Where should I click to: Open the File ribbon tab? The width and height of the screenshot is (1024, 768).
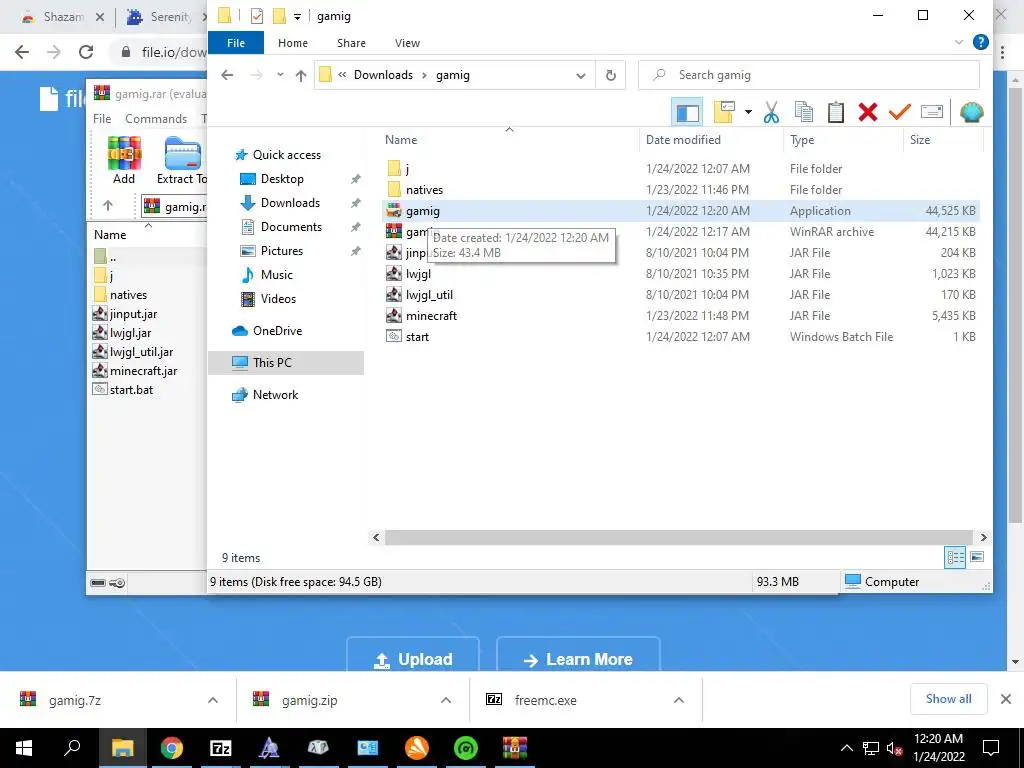[236, 43]
